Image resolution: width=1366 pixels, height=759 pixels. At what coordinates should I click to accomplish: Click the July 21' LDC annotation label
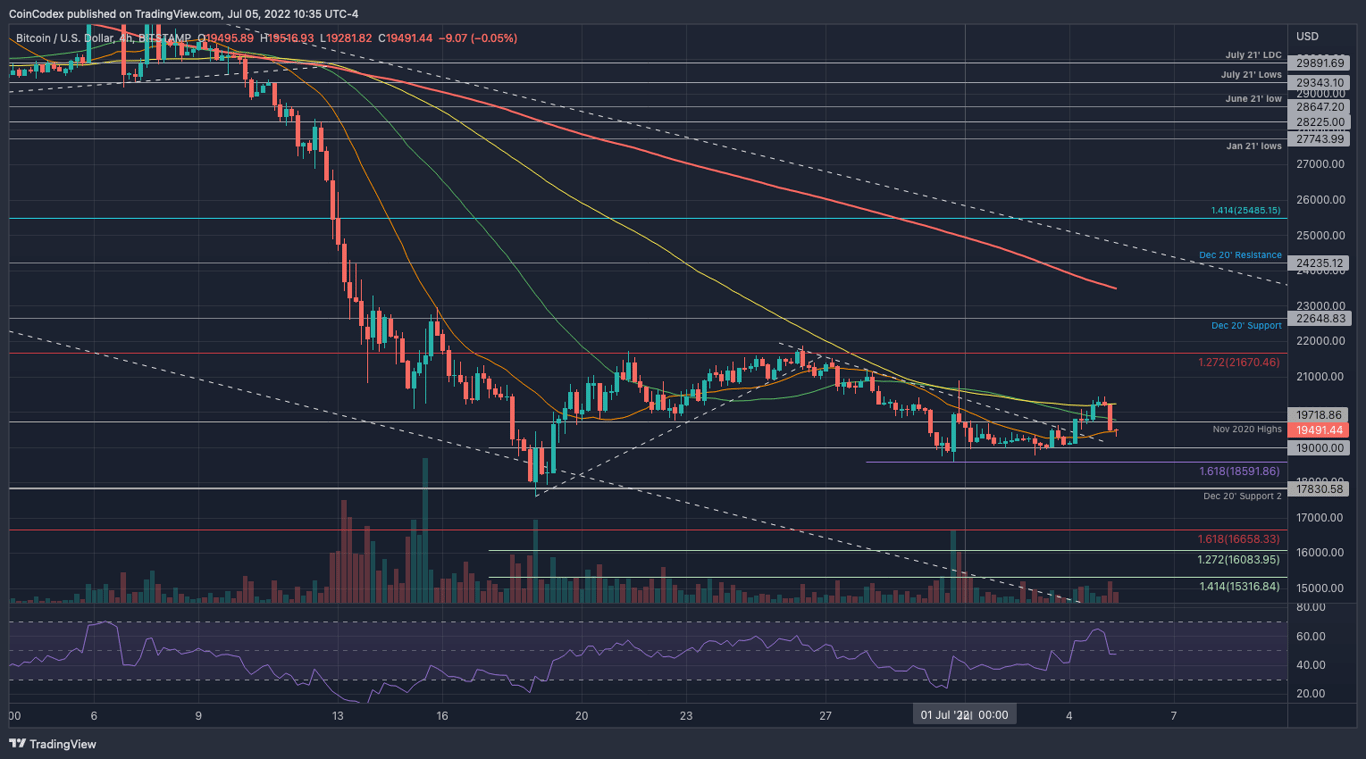[x=1253, y=55]
